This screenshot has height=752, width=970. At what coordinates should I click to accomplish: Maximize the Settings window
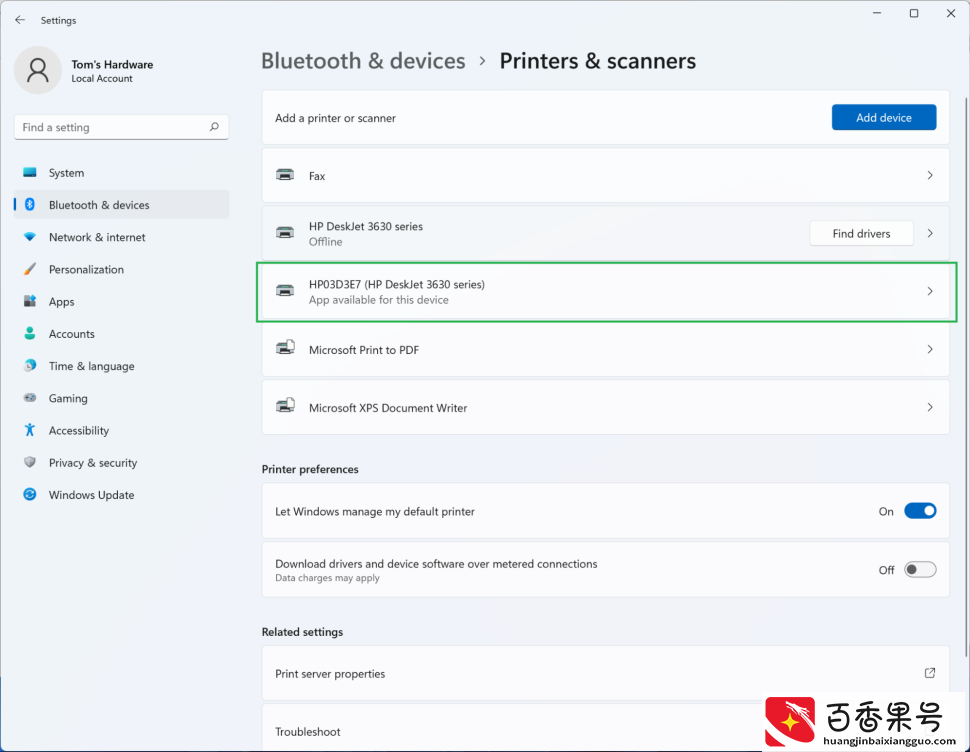pos(914,13)
